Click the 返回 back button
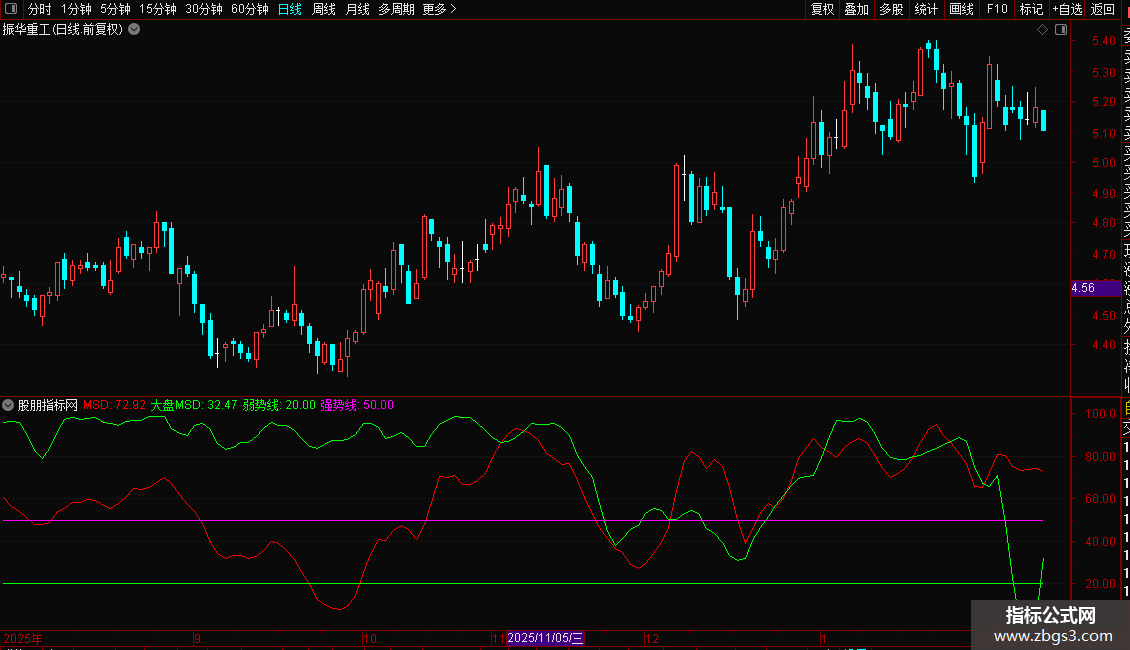 pyautogui.click(x=1103, y=9)
